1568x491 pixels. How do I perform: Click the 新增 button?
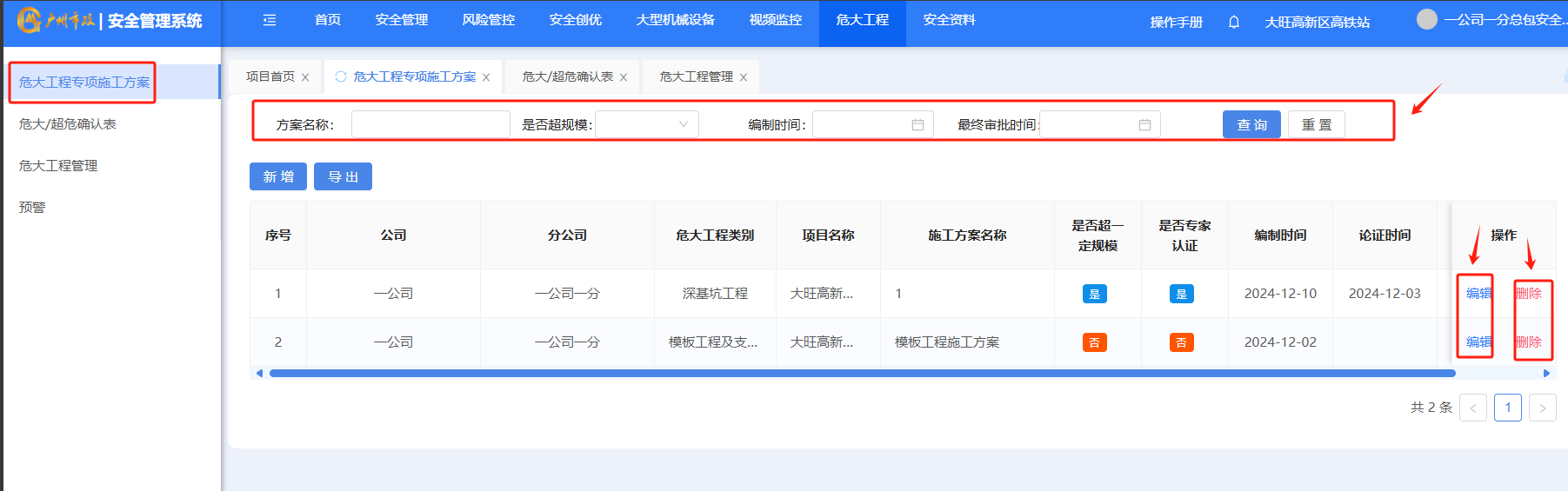tap(278, 176)
